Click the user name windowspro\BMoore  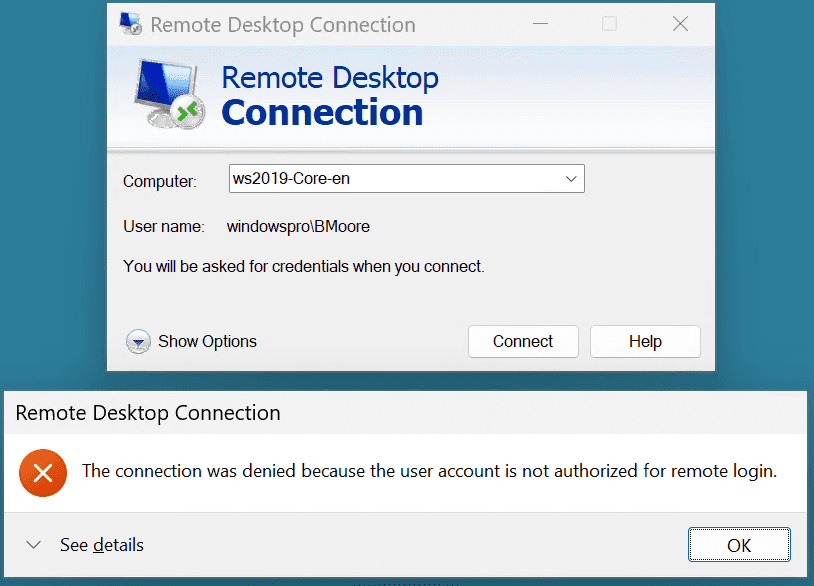tap(298, 227)
